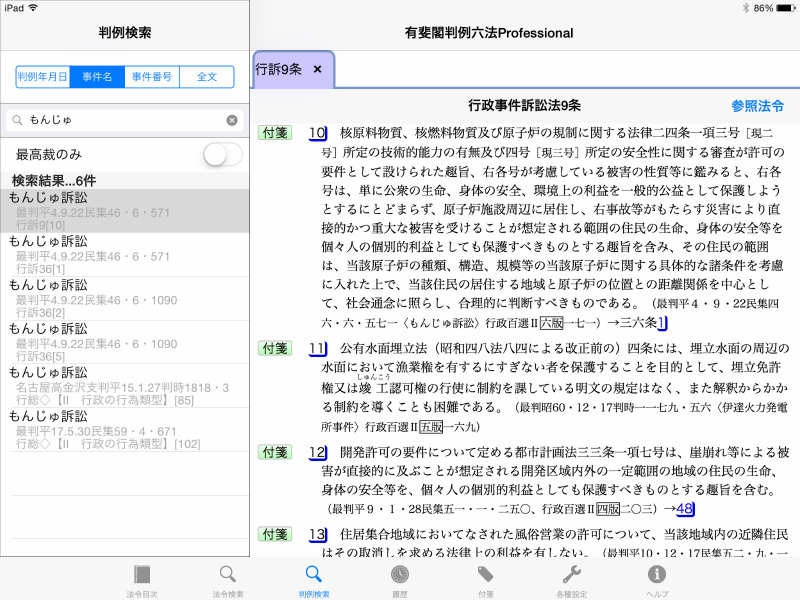Viewport: 800px width, 600px height.
Task: Click the Wi-Fi icon in status bar
Action: coord(33,8)
